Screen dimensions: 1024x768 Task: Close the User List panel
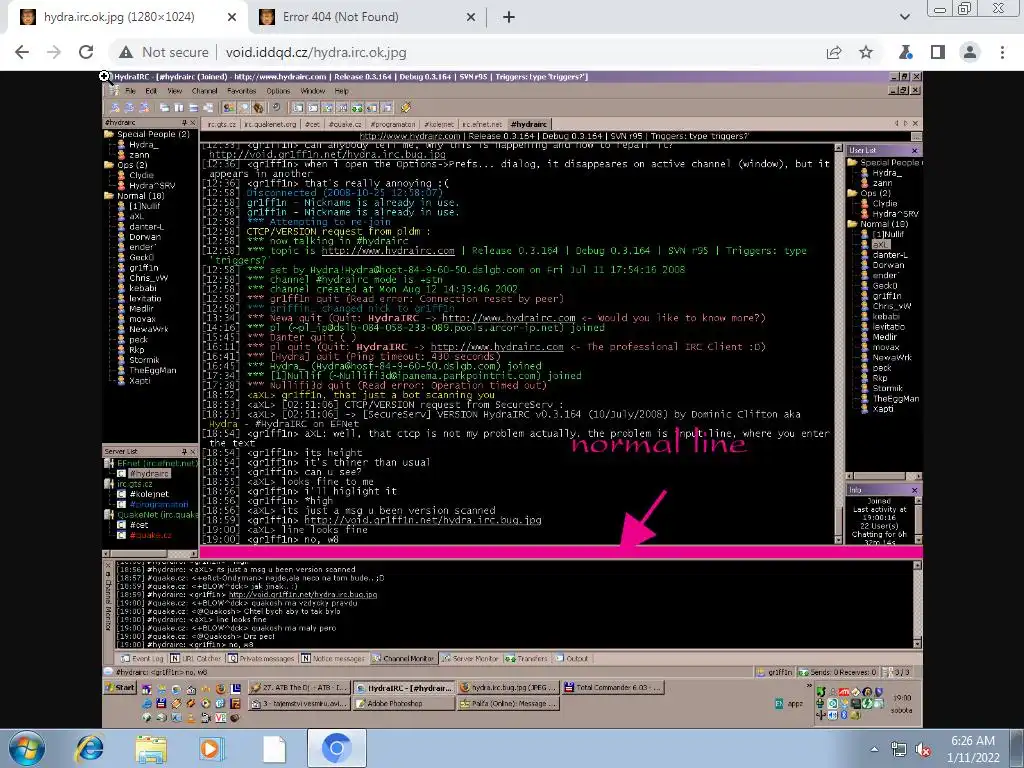click(x=914, y=151)
